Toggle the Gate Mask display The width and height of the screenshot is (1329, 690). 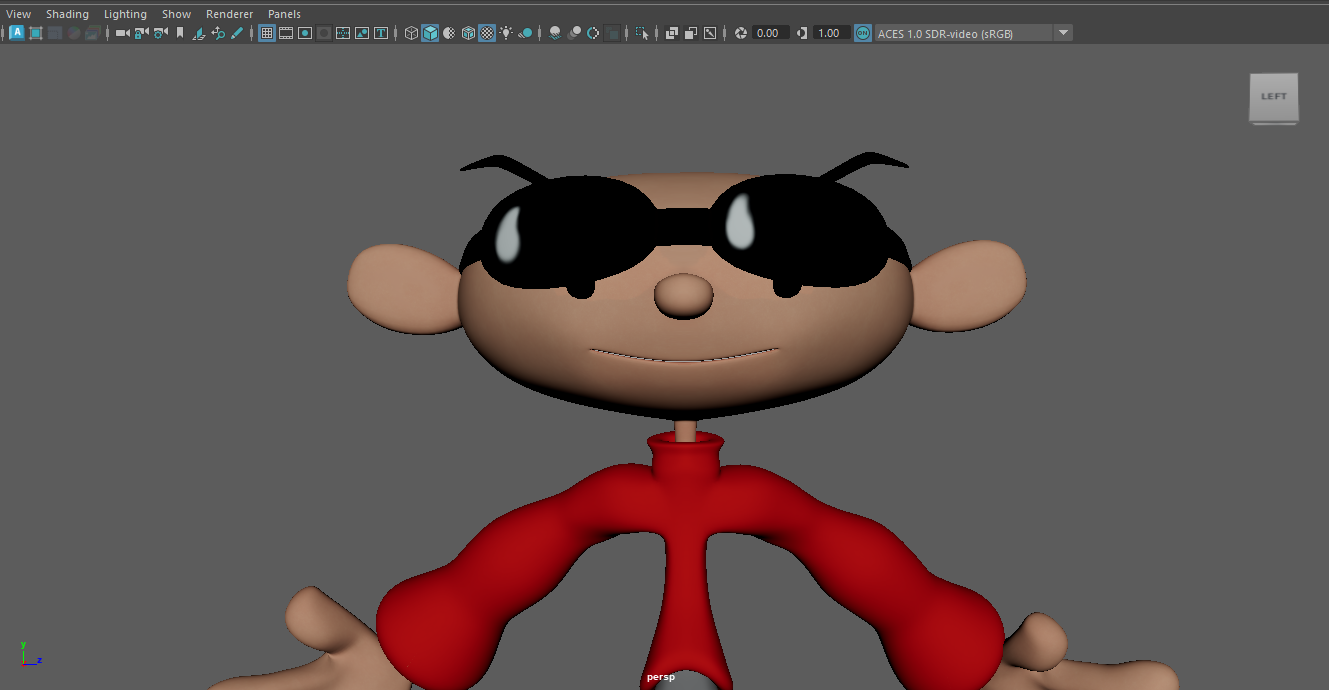324,33
